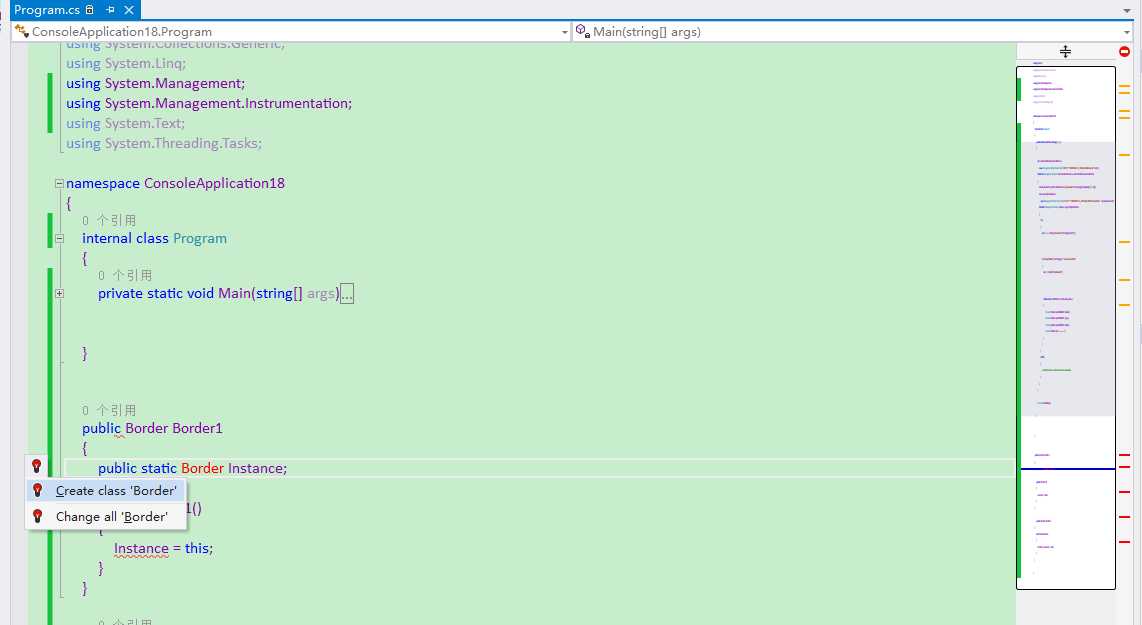Collapse the namespace ConsoleApplication18 block
This screenshot has width=1142, height=625.
click(59, 184)
